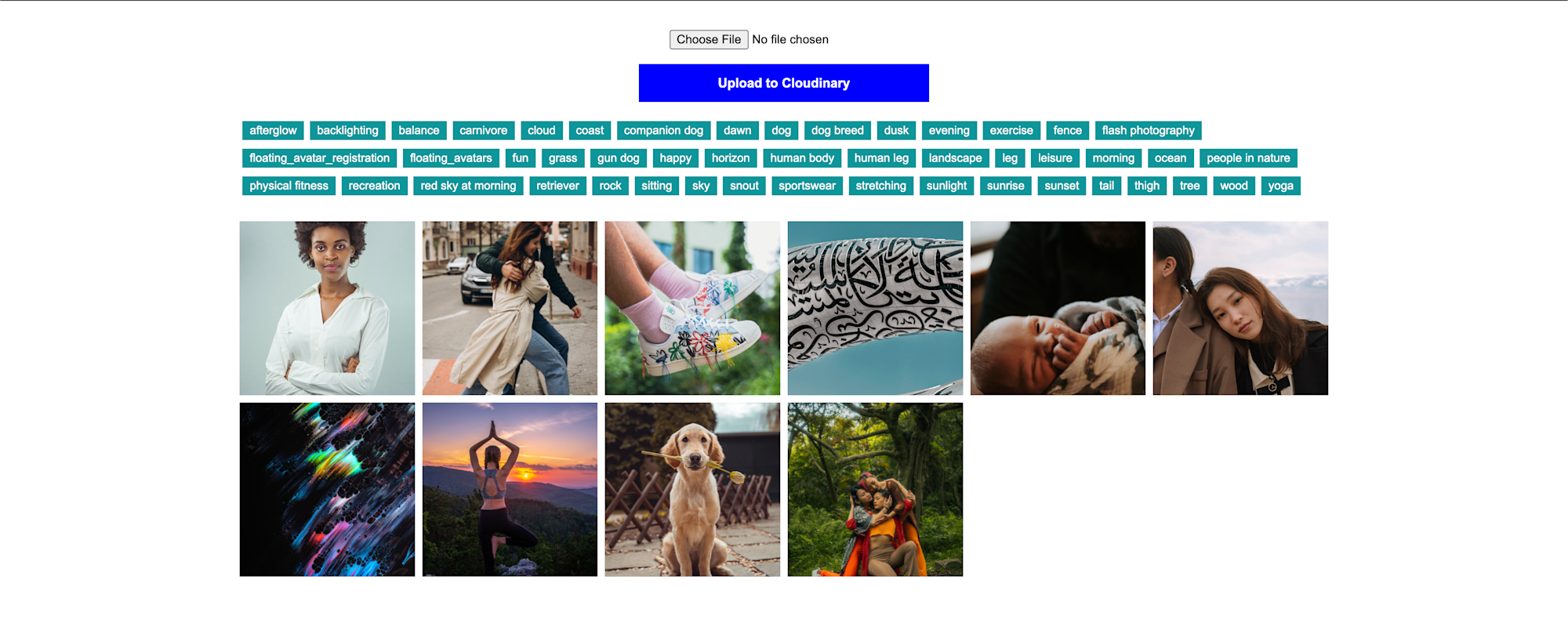Open the sleeping baby photo
1568x641 pixels.
(x=1058, y=308)
